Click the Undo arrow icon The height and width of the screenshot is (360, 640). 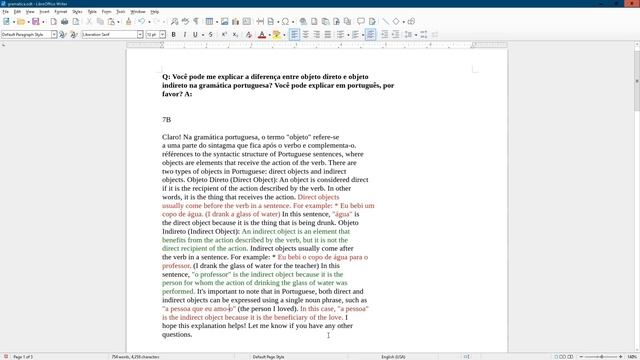pos(141,22)
